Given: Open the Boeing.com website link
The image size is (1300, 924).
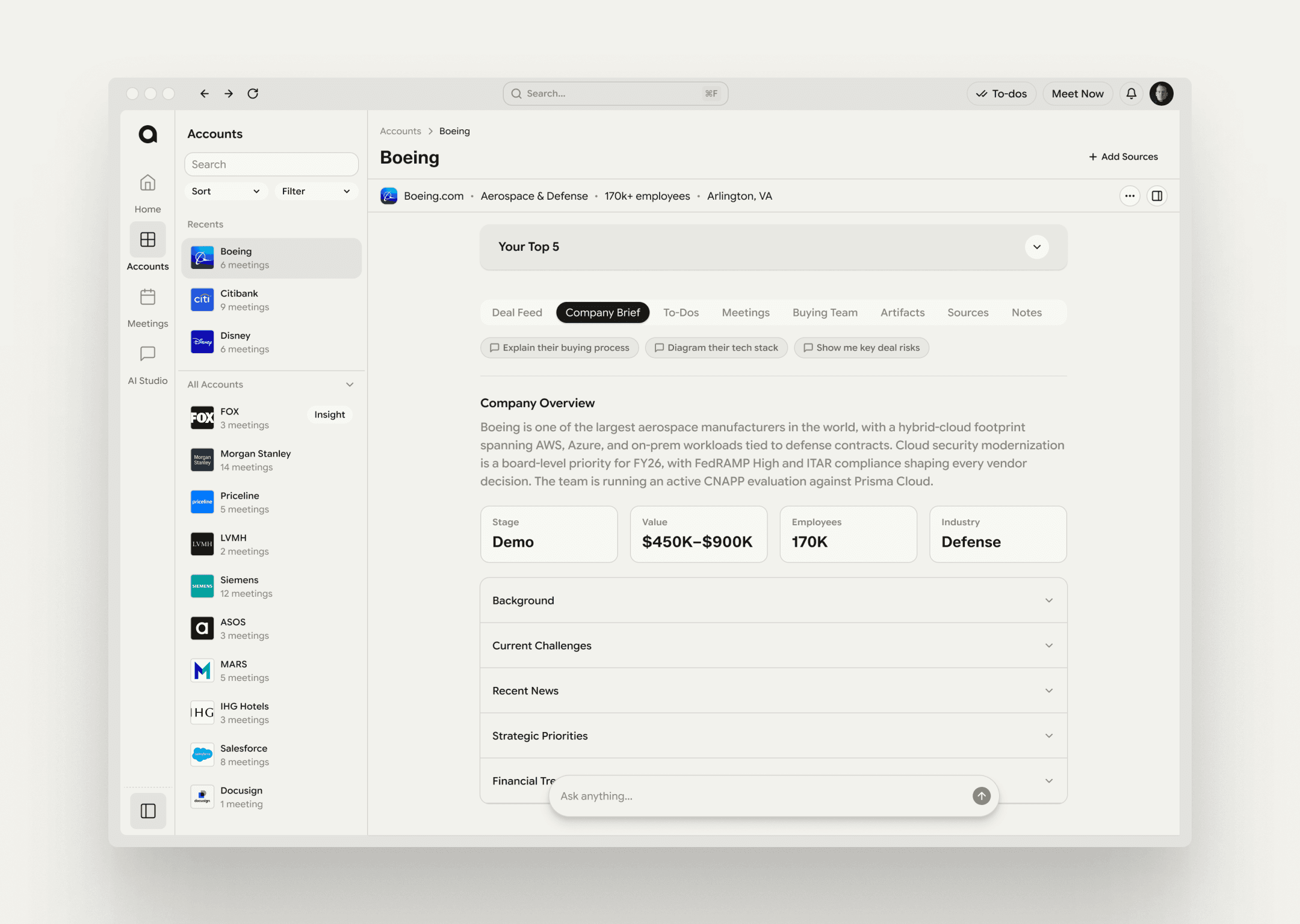Looking at the screenshot, I should (433, 196).
